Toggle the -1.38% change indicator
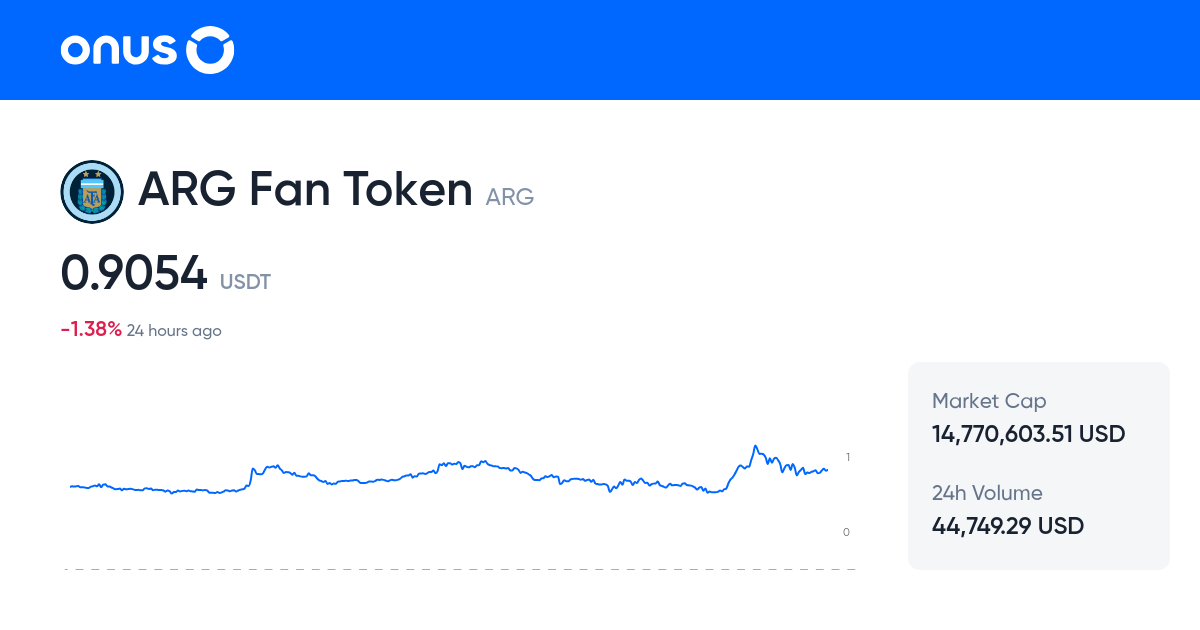Screen dimensions: 1200x630 click(89, 328)
